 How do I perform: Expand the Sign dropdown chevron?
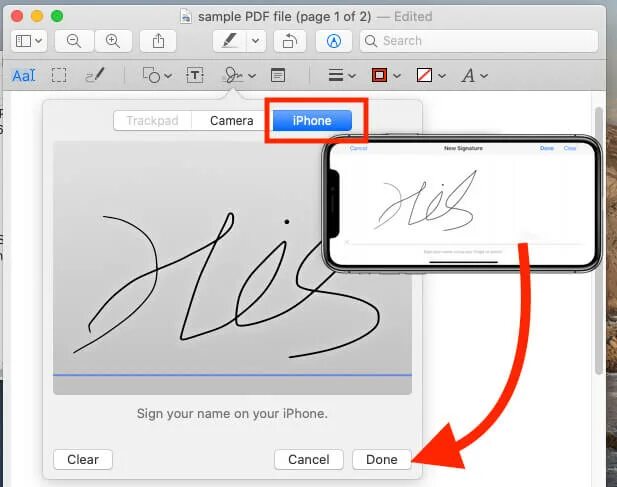[252, 76]
